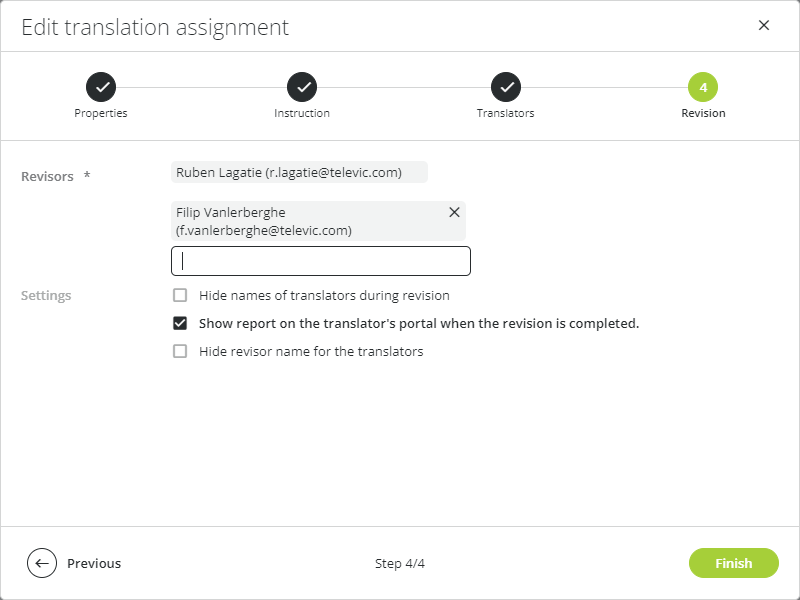
Task: Click the Finish button
Action: point(734,563)
